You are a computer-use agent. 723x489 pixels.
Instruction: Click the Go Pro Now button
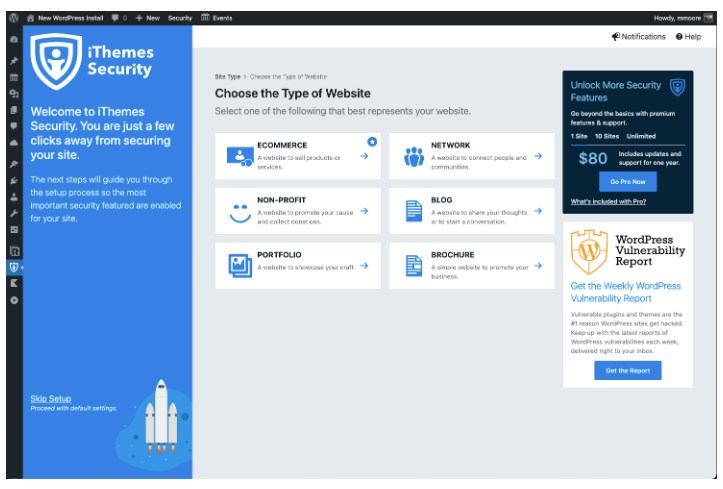[627, 182]
